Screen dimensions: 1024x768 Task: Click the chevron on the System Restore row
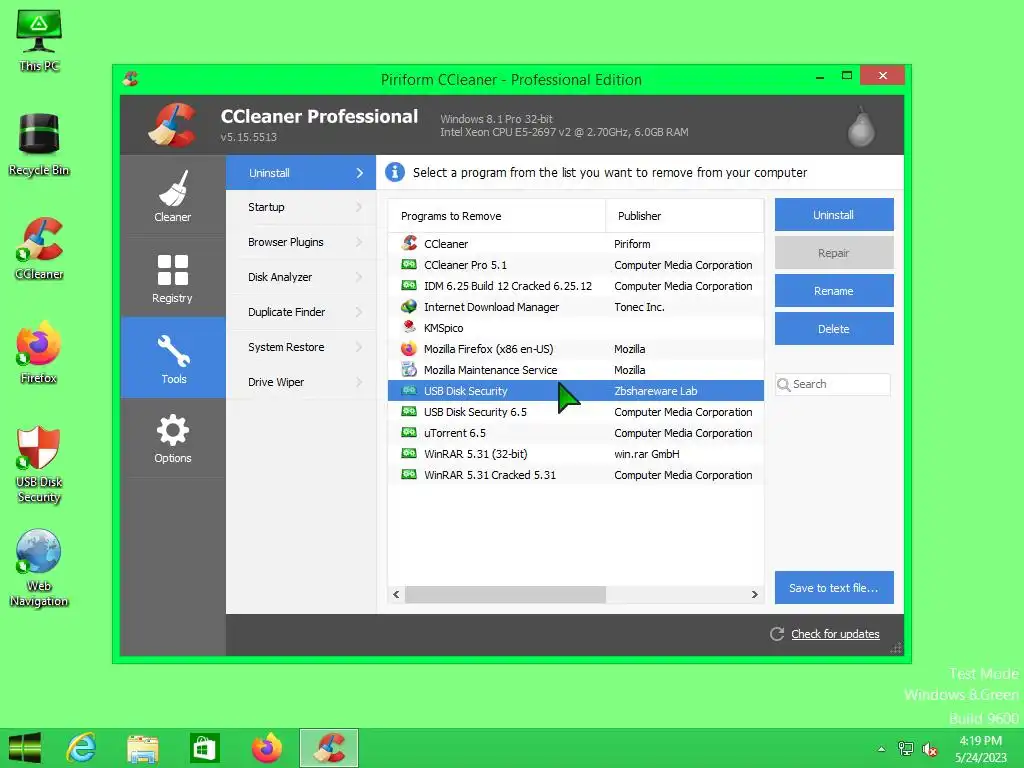click(359, 347)
